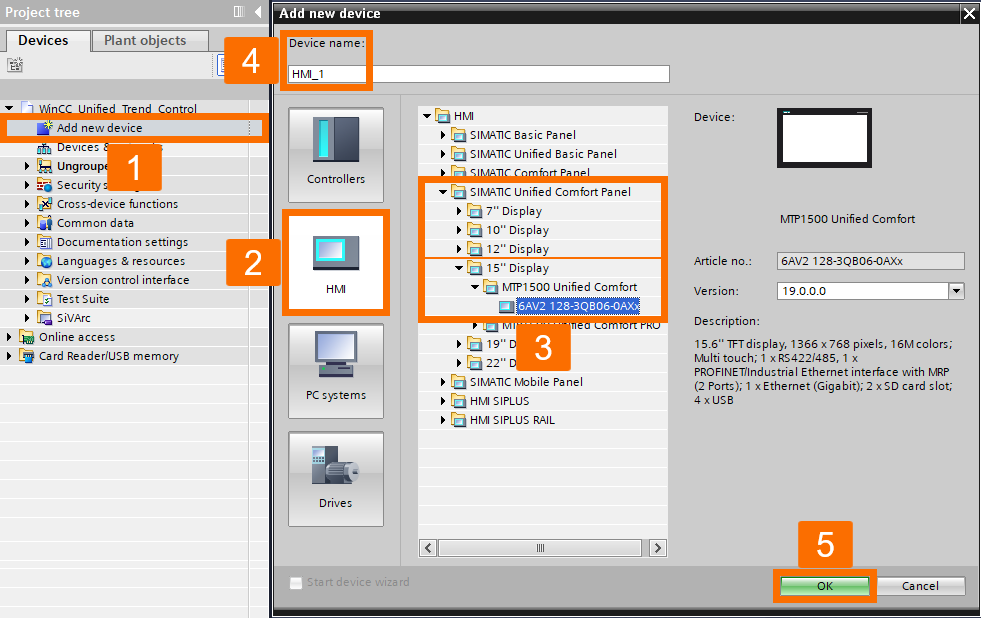
Task: Collapse the SIMATIC Unified Comfort Panel folder
Action: (x=442, y=191)
